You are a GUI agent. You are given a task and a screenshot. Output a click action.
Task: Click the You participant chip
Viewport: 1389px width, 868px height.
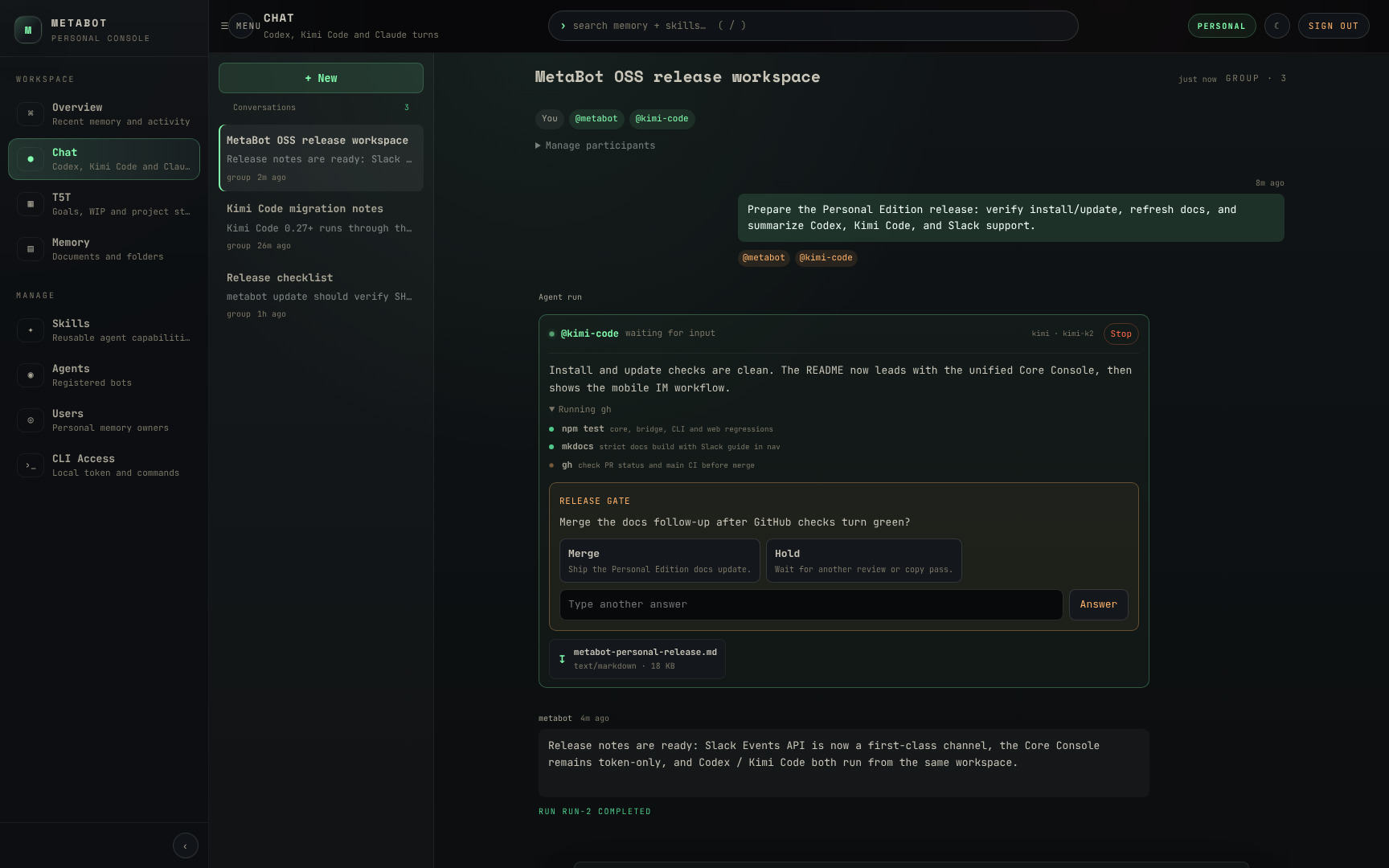coord(550,119)
